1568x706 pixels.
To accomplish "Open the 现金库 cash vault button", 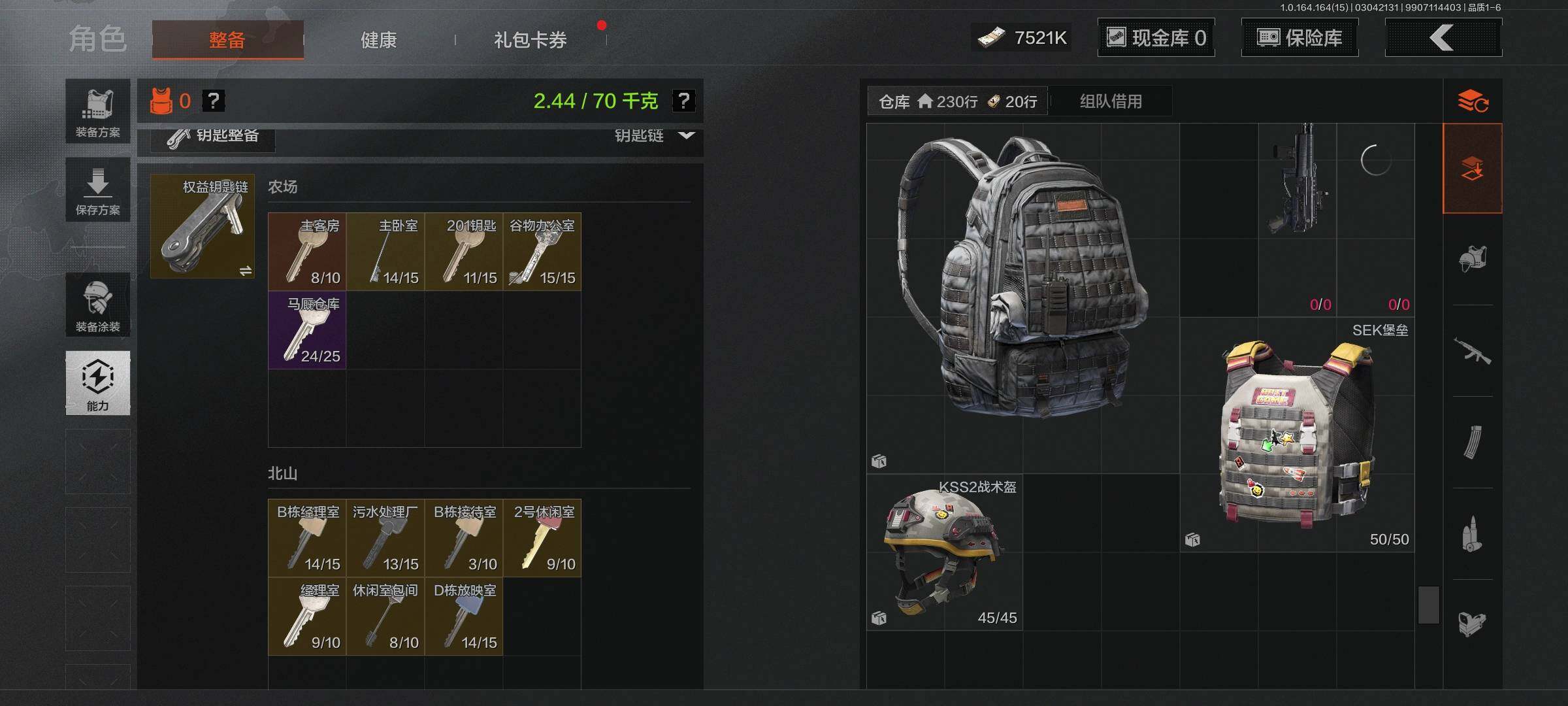I will [x=1156, y=38].
